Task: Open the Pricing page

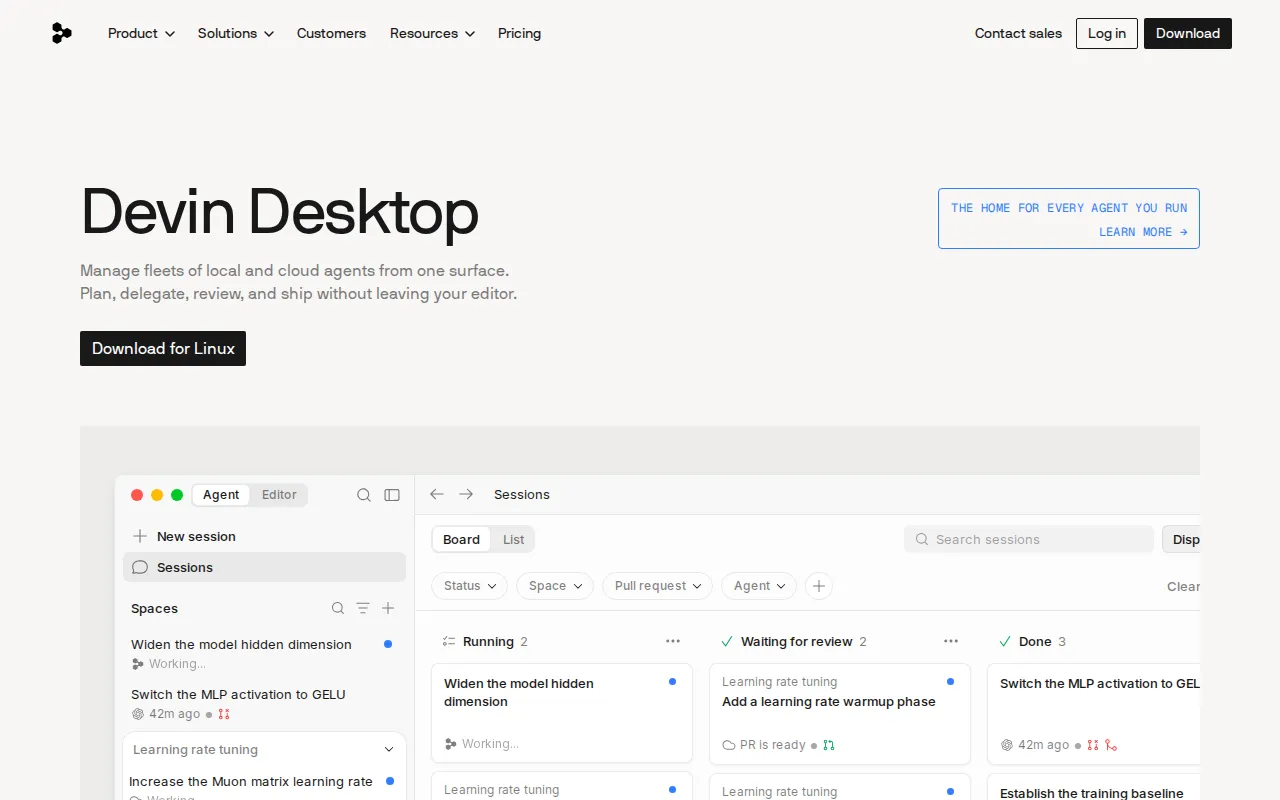Action: 519,33
